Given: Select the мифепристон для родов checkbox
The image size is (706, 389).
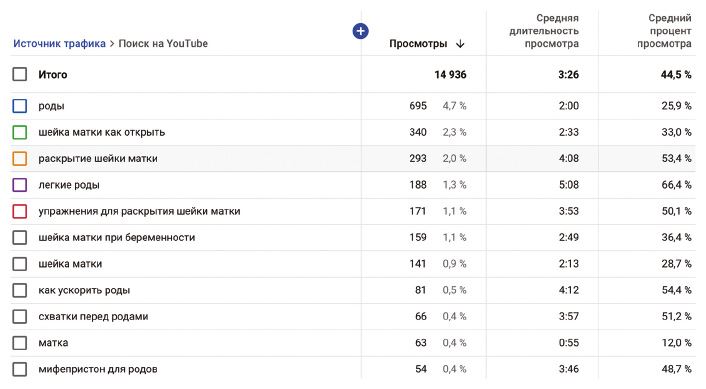Looking at the screenshot, I should (x=20, y=369).
